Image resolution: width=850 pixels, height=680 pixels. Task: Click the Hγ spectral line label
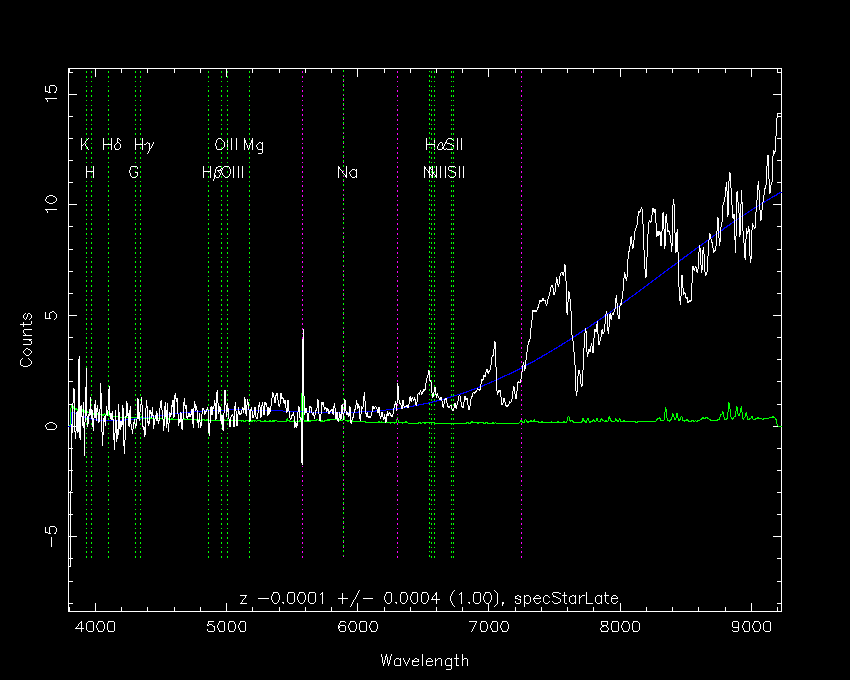coord(144,145)
